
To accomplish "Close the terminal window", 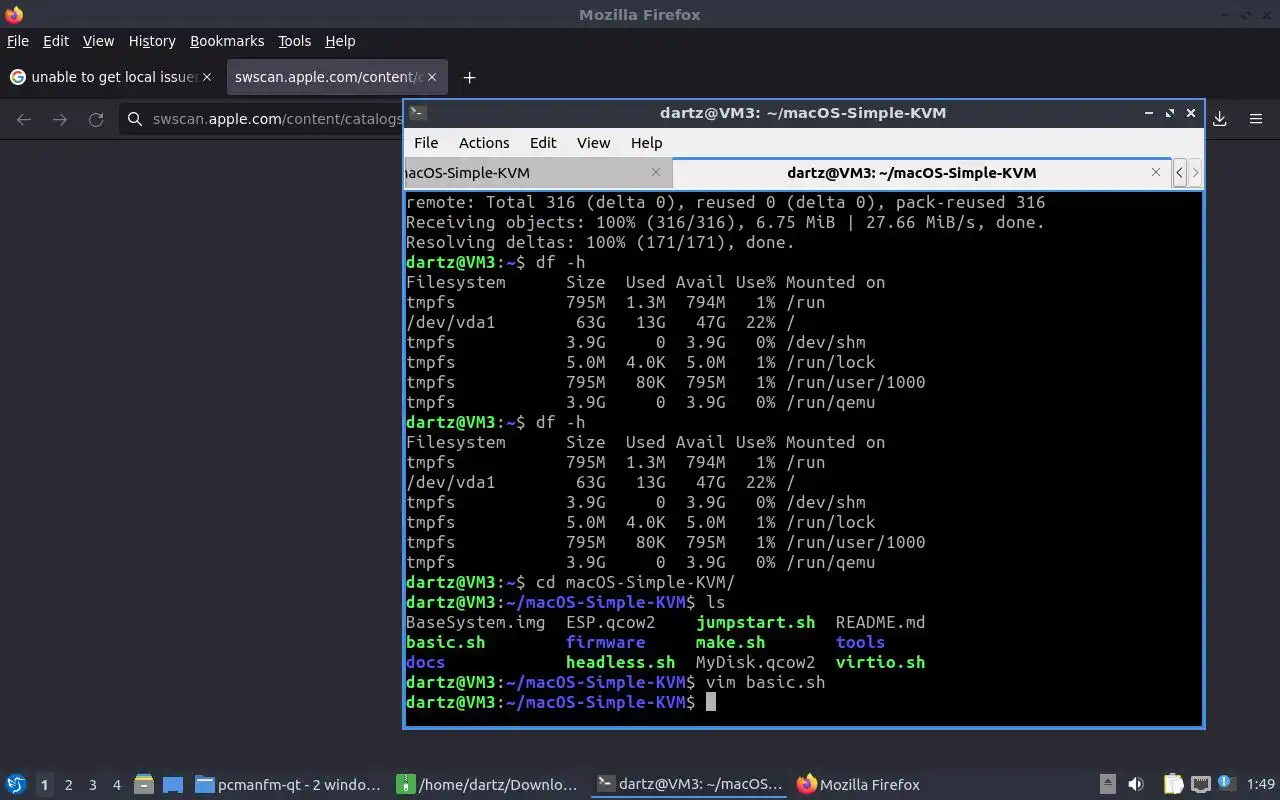I will [x=1191, y=113].
